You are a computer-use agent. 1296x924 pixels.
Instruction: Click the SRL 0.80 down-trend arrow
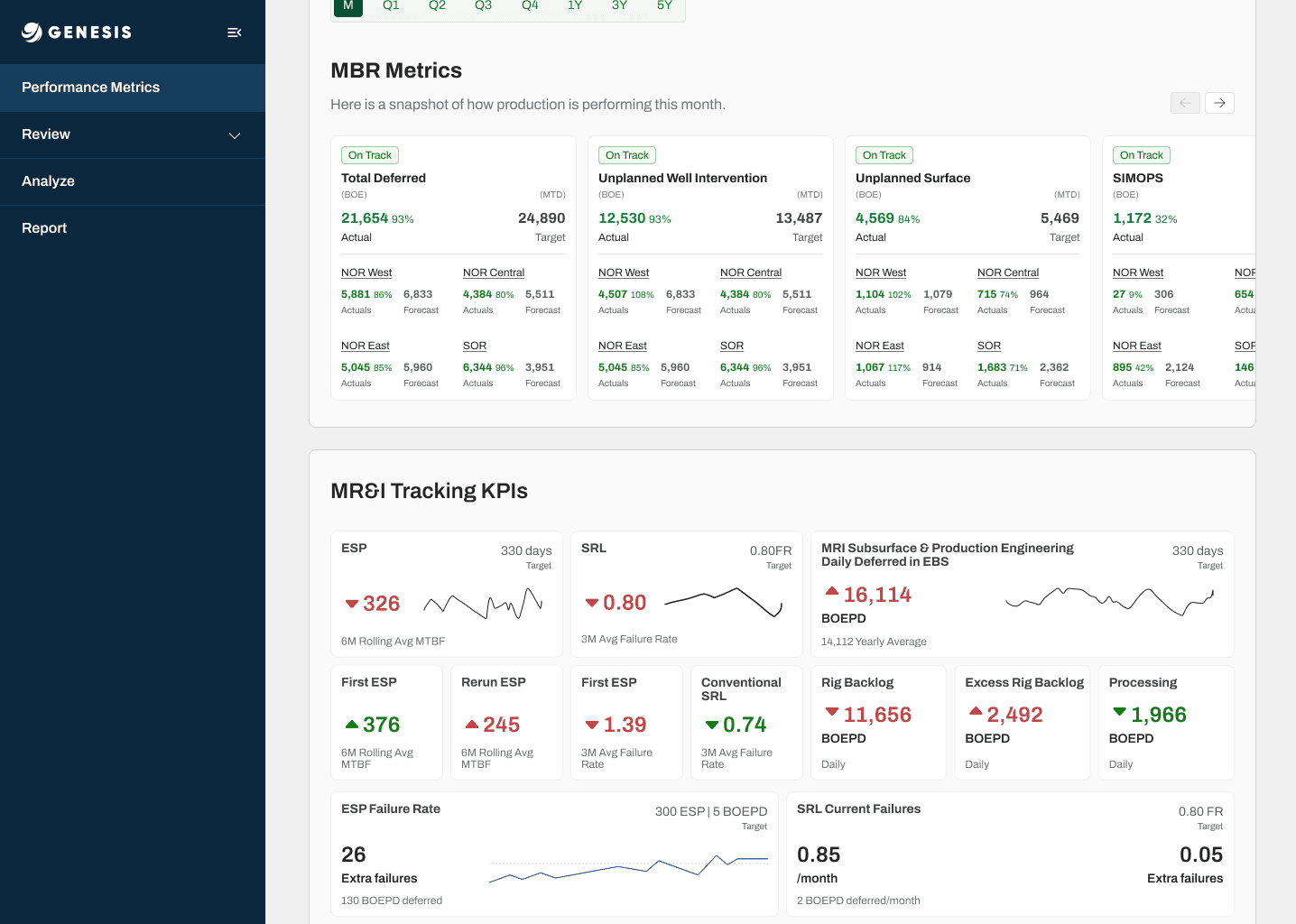[x=592, y=603]
